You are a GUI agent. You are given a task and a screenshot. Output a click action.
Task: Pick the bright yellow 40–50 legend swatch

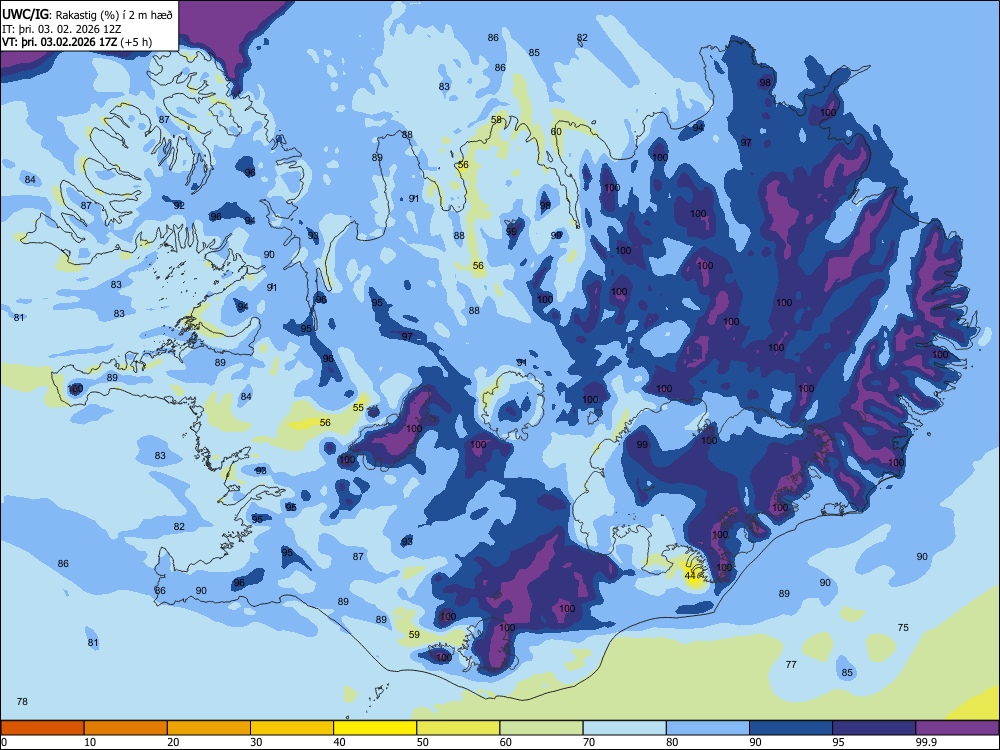click(375, 728)
